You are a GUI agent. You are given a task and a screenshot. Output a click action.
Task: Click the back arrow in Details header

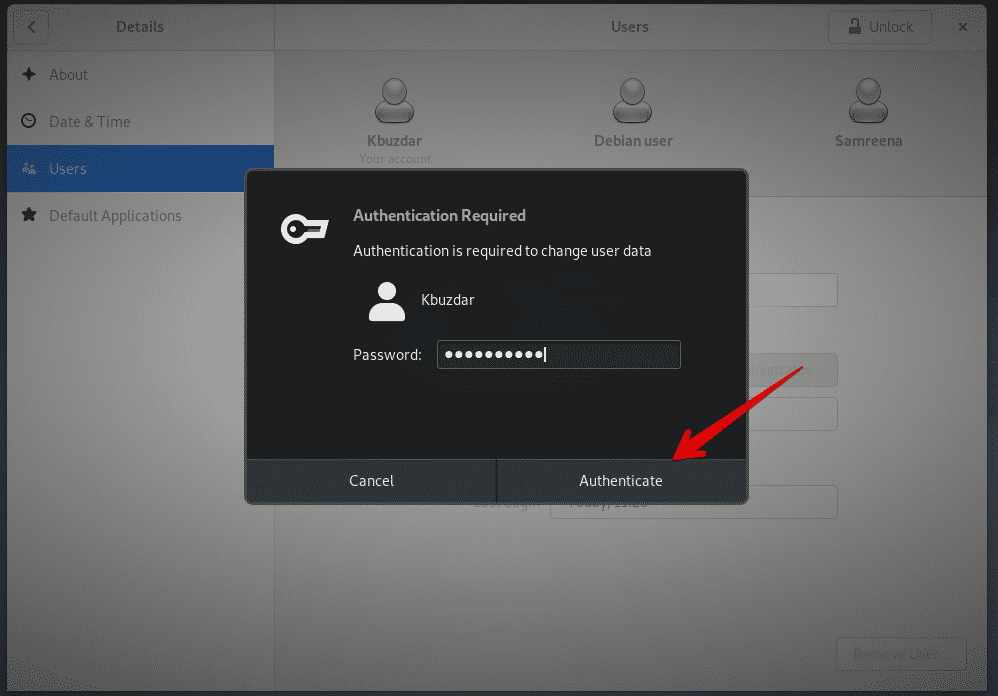(31, 27)
